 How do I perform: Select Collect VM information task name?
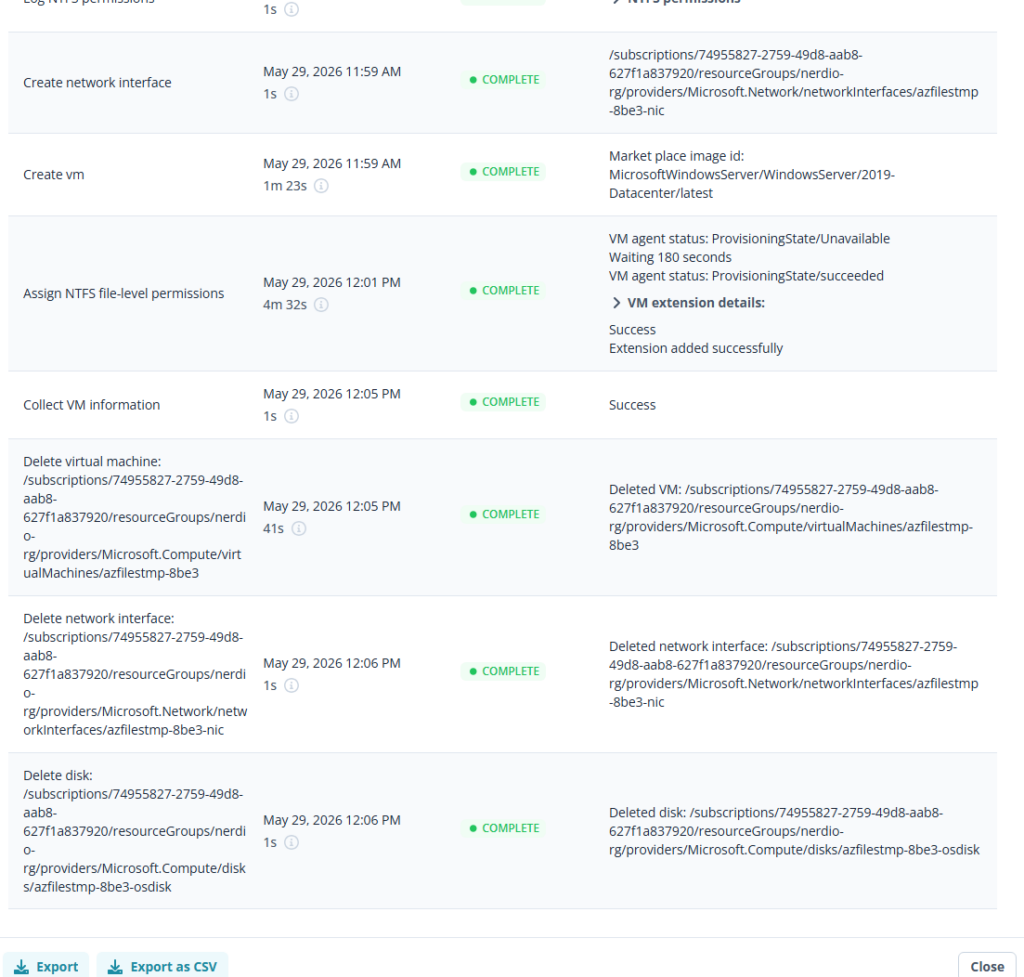click(91, 406)
